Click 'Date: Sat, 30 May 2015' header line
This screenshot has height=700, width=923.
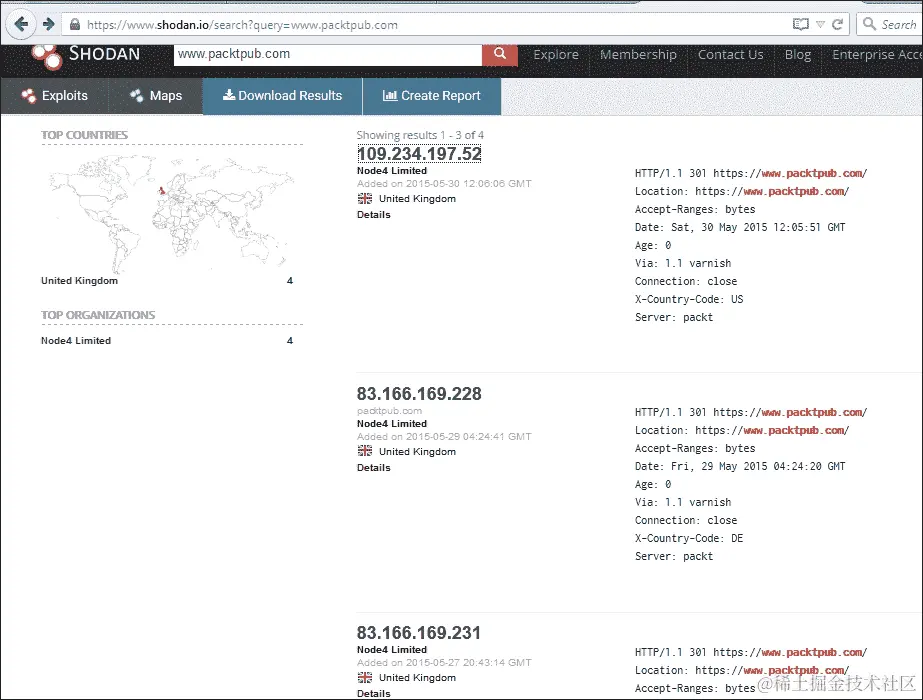[x=740, y=227]
